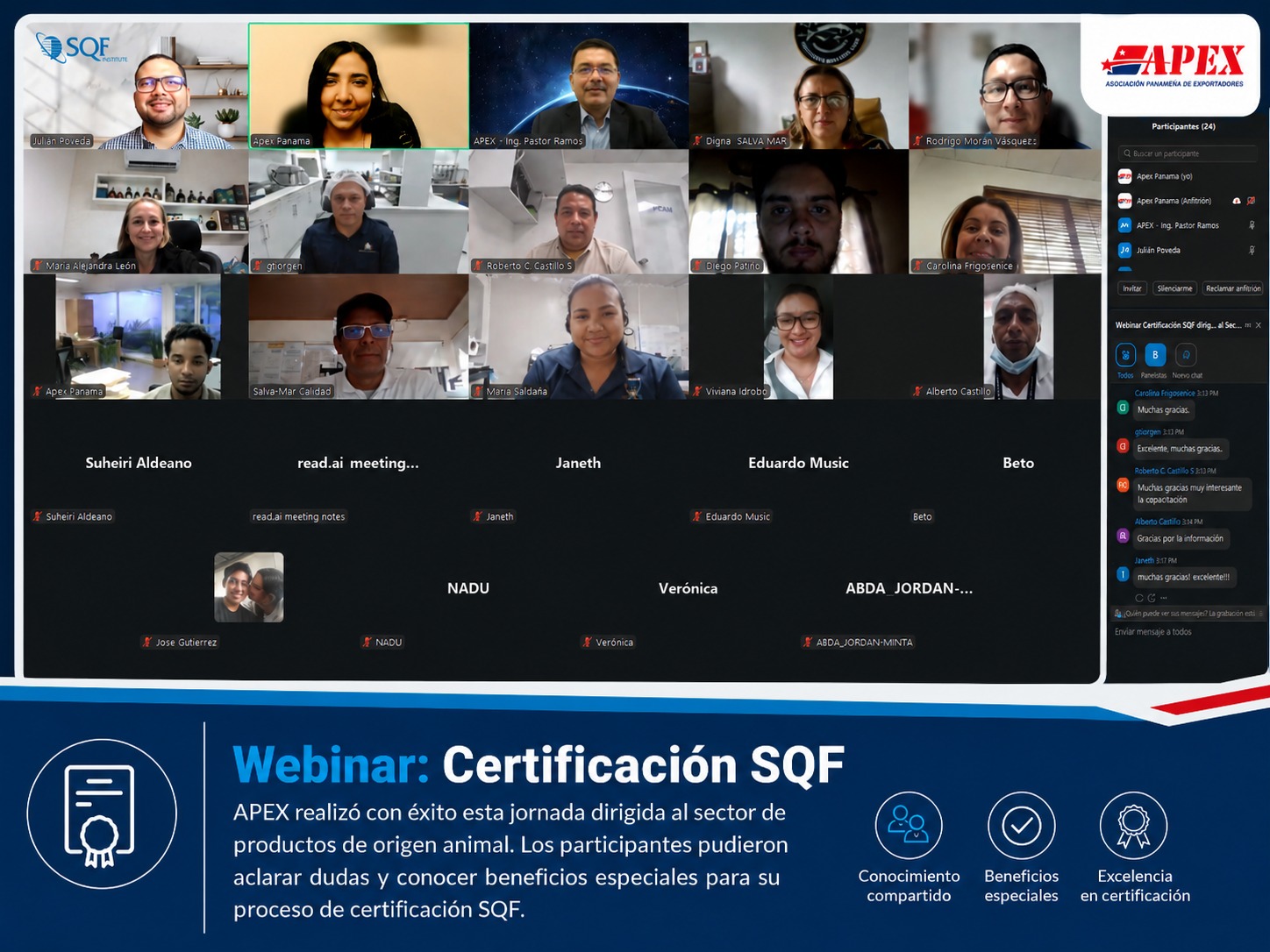Click the purple avatar beside Alberto Castillo's chat message
Image resolution: width=1270 pixels, height=952 pixels.
(1123, 536)
